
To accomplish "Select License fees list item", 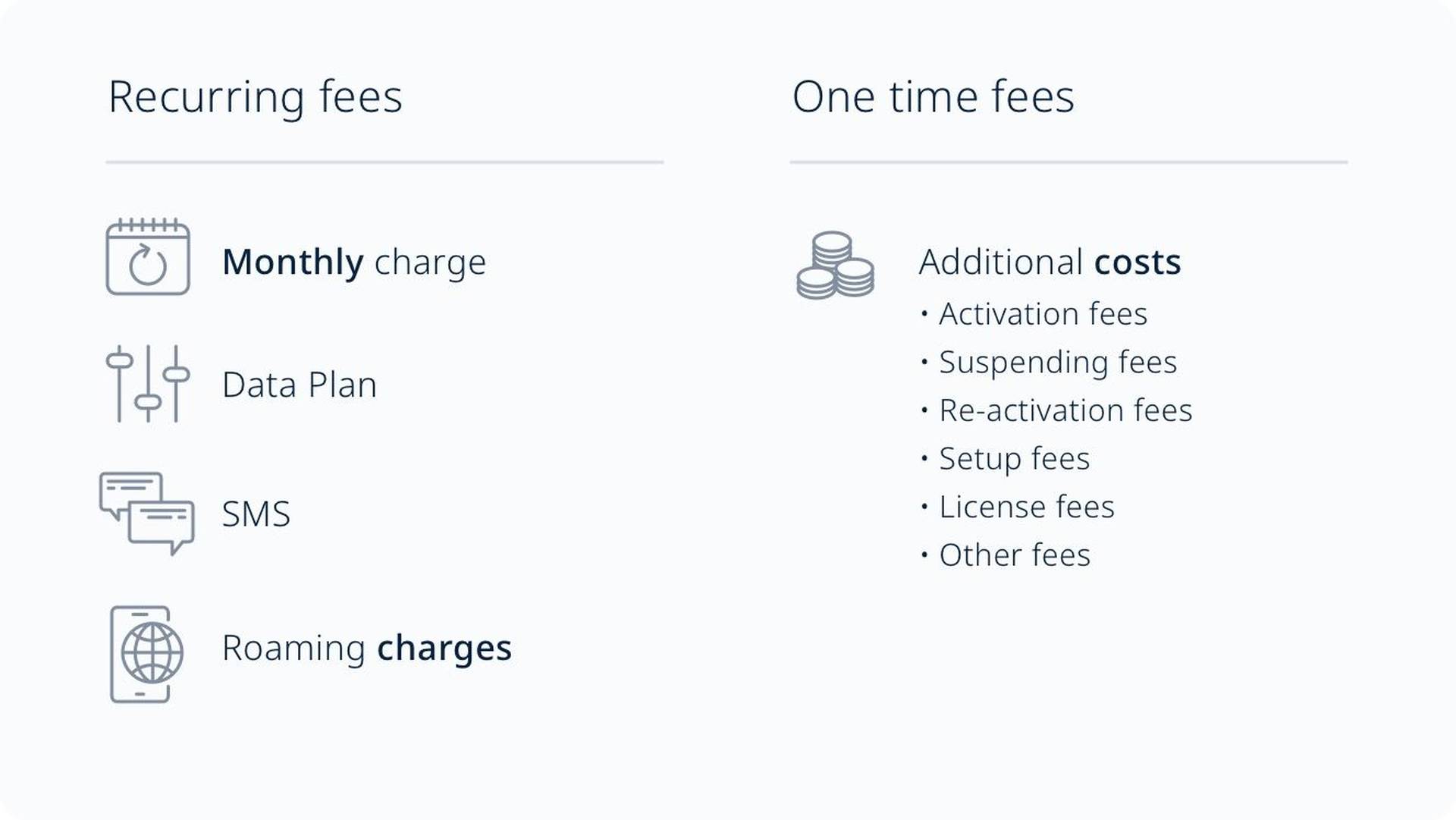I will coord(1018,507).
